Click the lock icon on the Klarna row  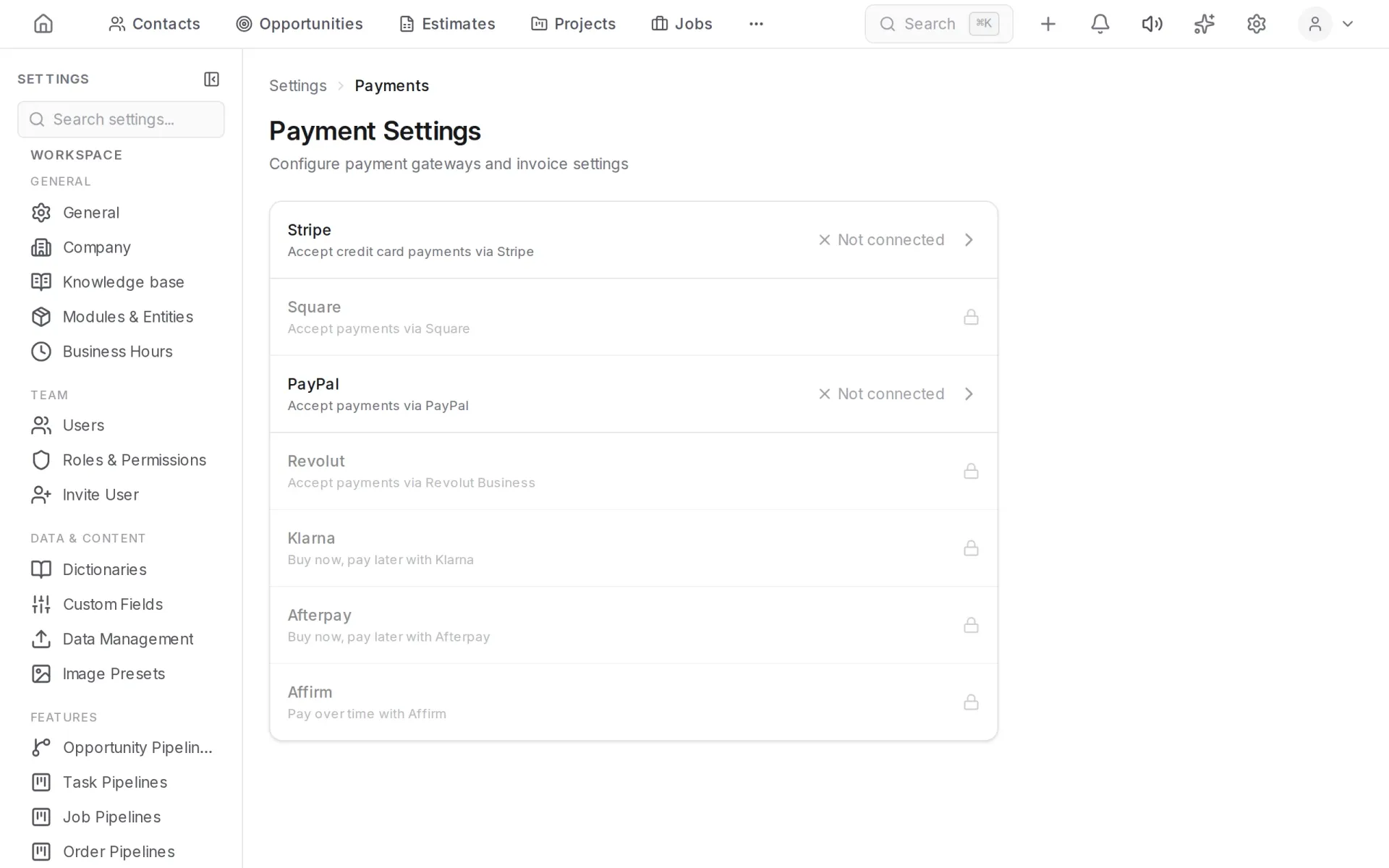pyautogui.click(x=971, y=548)
